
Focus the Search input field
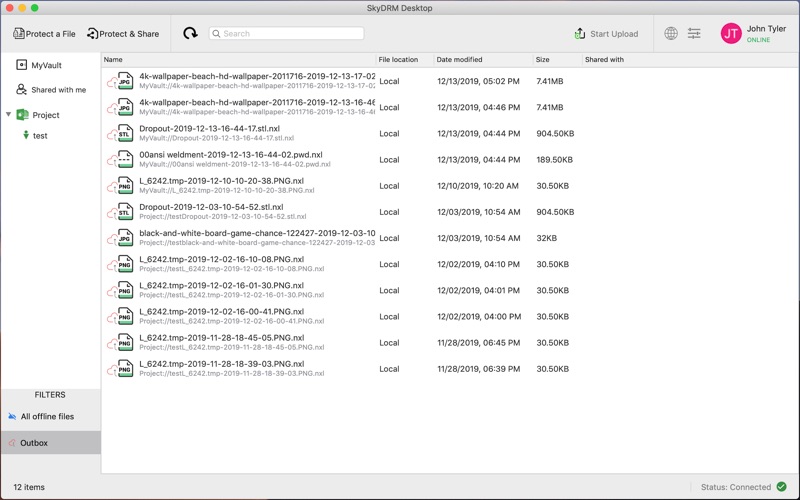pyautogui.click(x=286, y=34)
